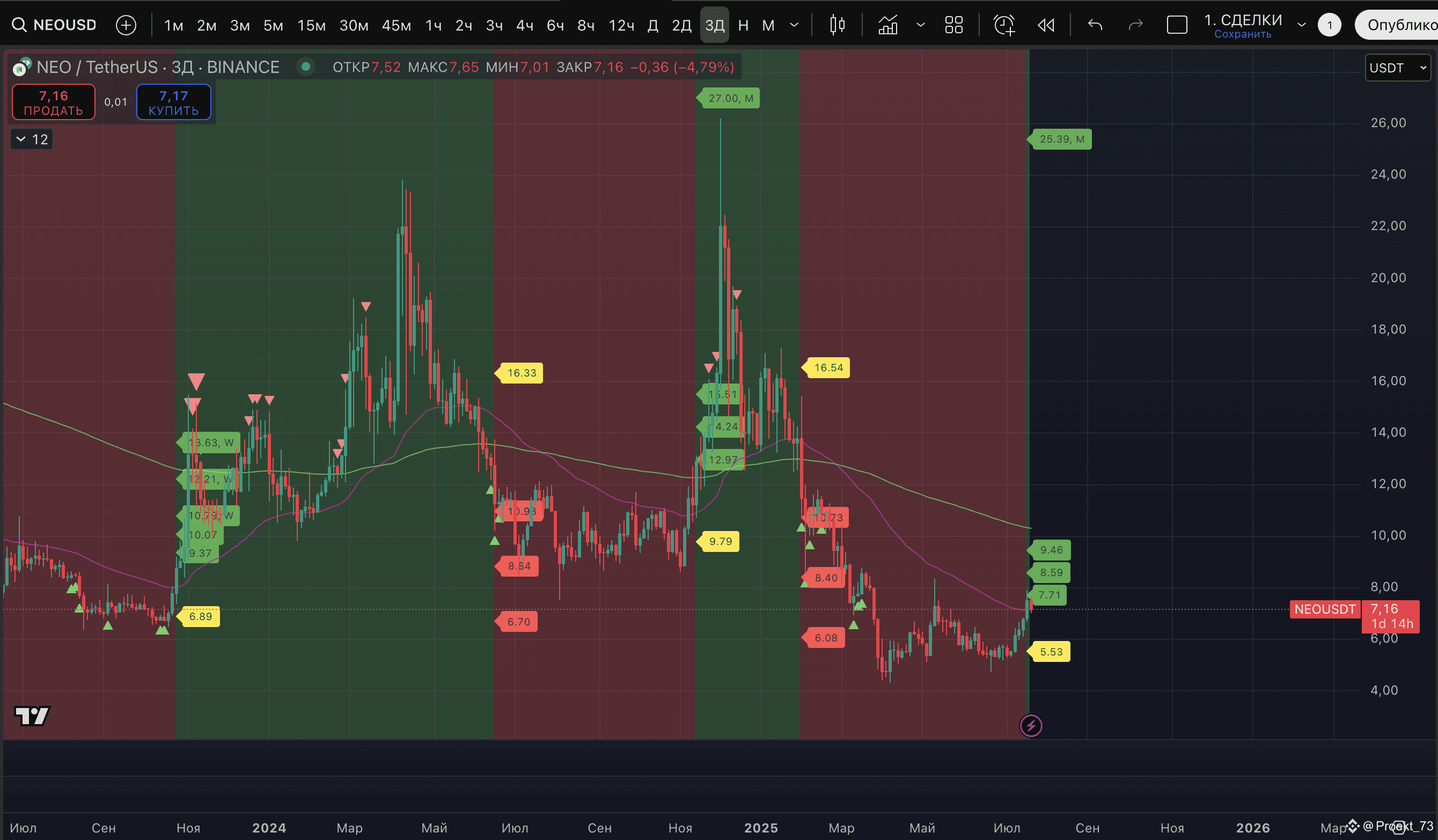Redo the last action
The height and width of the screenshot is (840, 1438).
[1135, 25]
